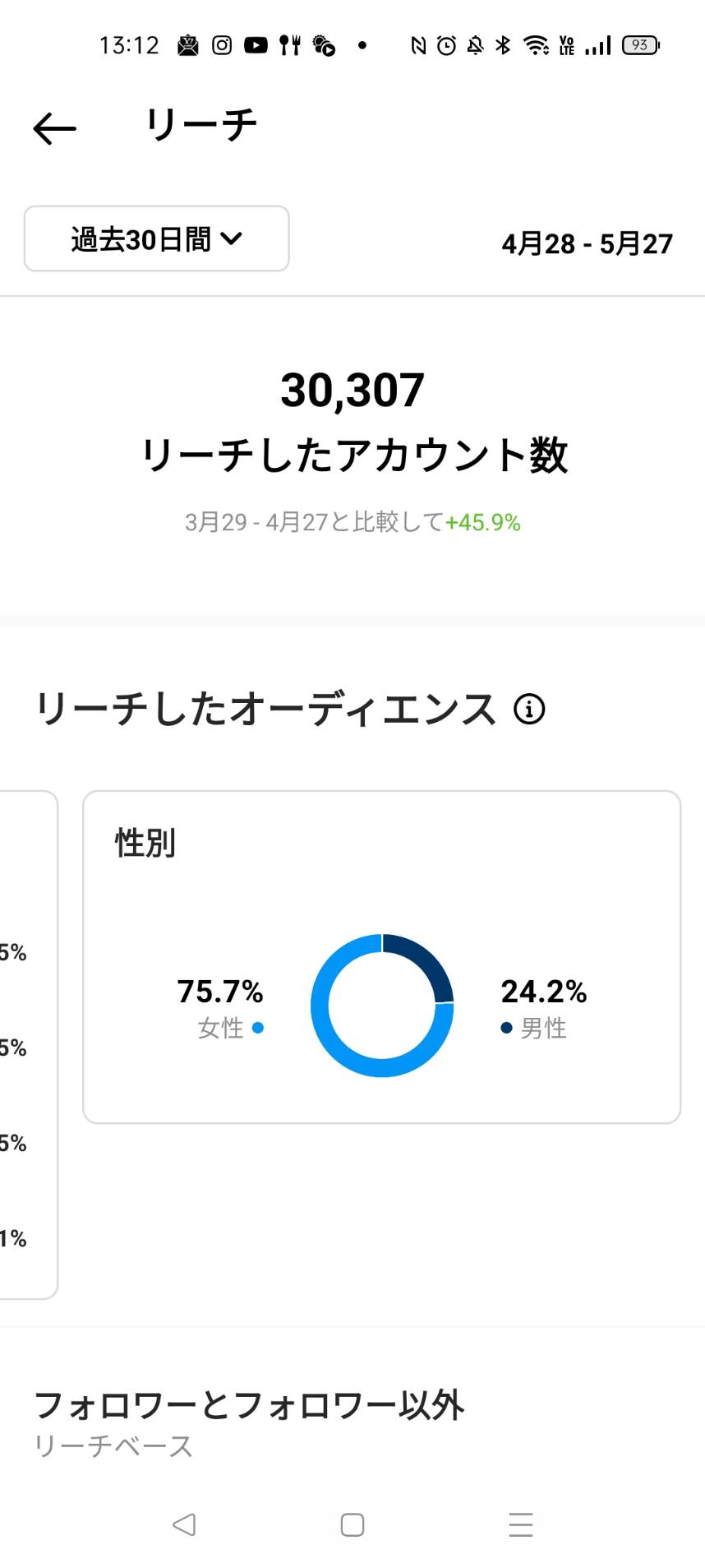Viewport: 705px width, 1568px height.
Task: Tap the Bluetooth status icon
Action: (503, 45)
